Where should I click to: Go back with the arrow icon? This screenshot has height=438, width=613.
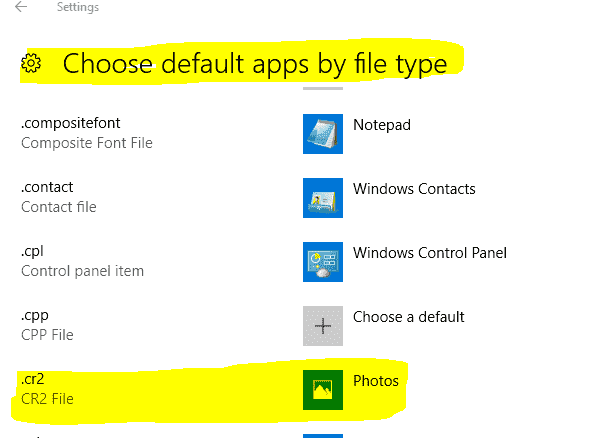[21, 7]
